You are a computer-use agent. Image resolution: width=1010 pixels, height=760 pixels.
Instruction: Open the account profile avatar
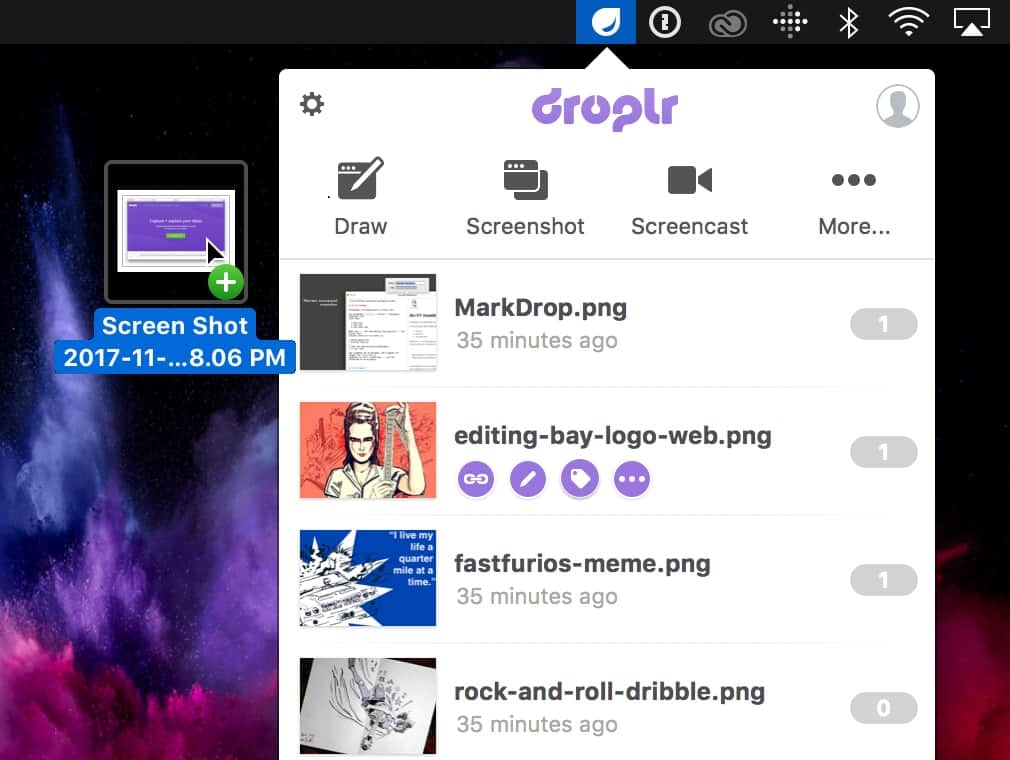(x=897, y=105)
